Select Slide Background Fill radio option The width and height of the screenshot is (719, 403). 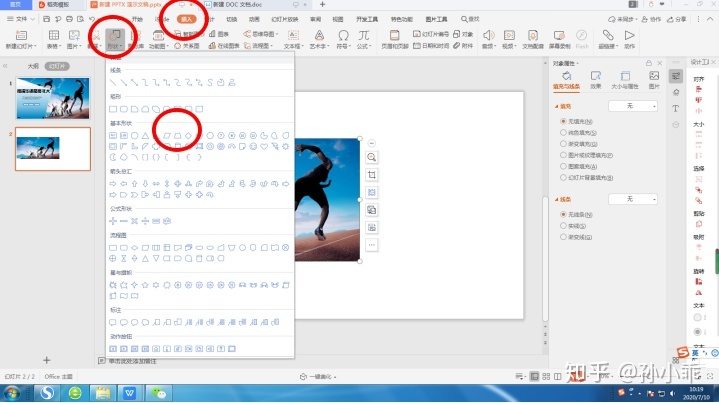[x=563, y=177]
